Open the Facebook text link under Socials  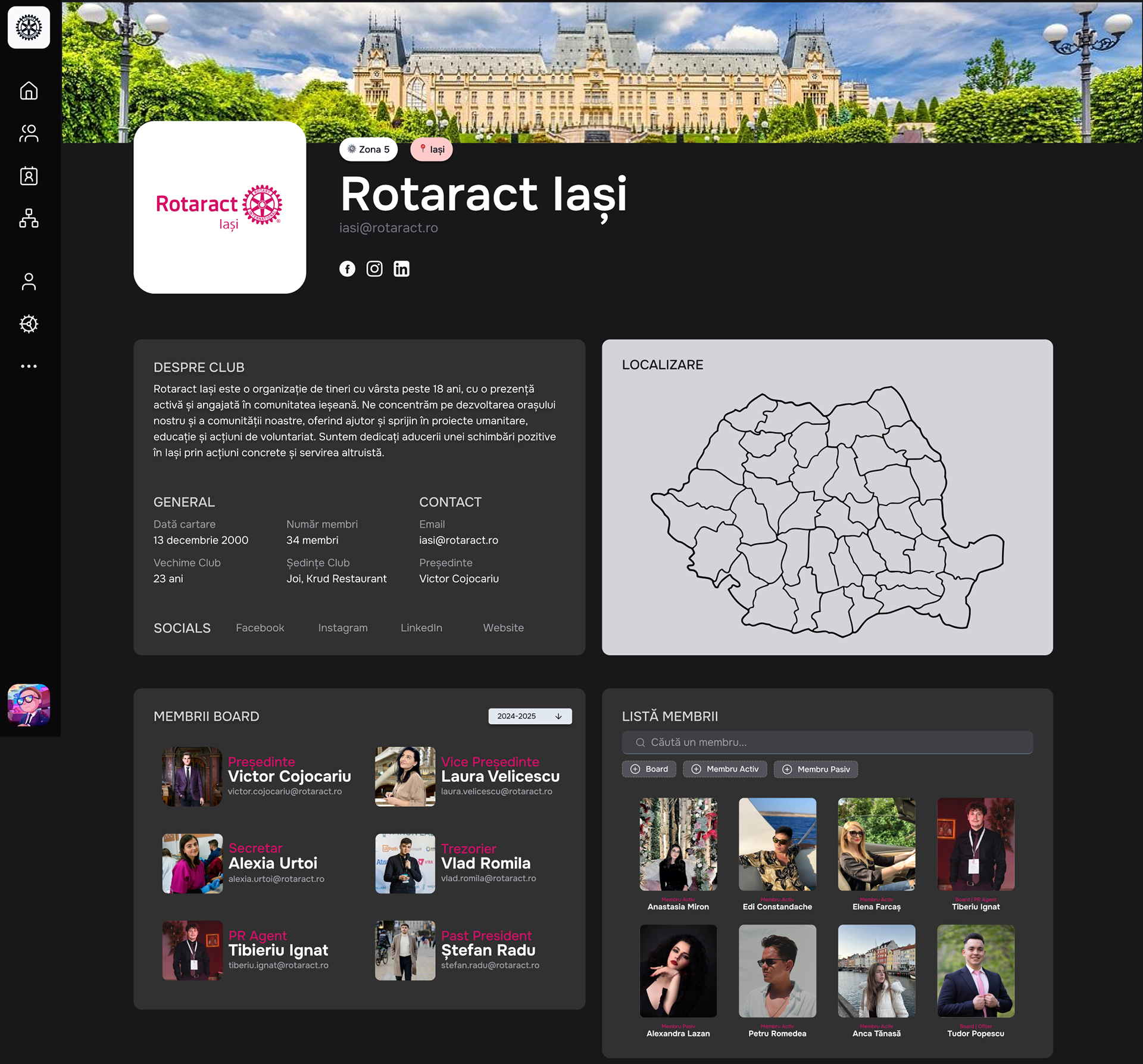pos(260,628)
